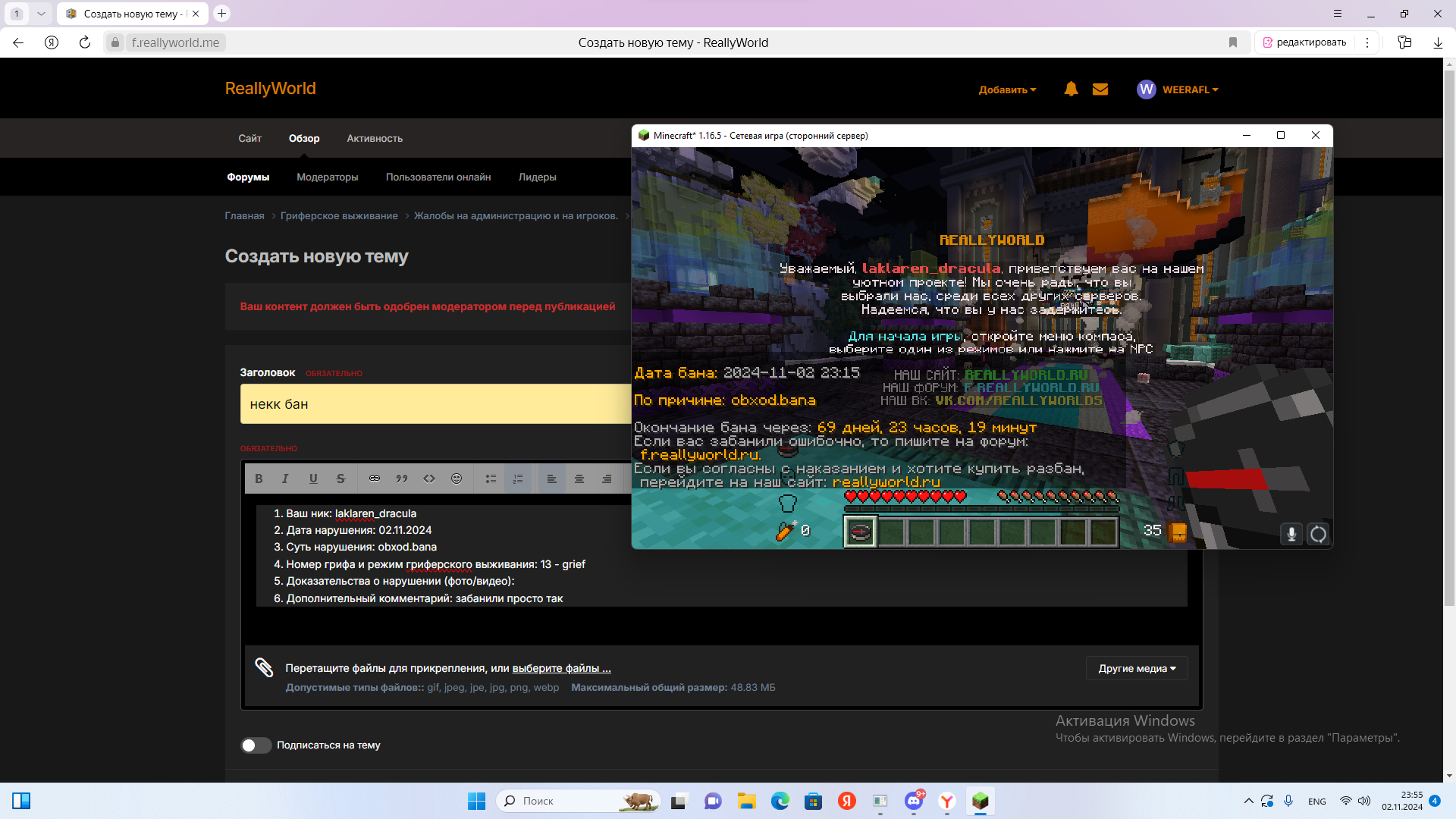The height and width of the screenshot is (819, 1456).
Task: Open the emoji picker in the editor
Action: click(x=457, y=479)
